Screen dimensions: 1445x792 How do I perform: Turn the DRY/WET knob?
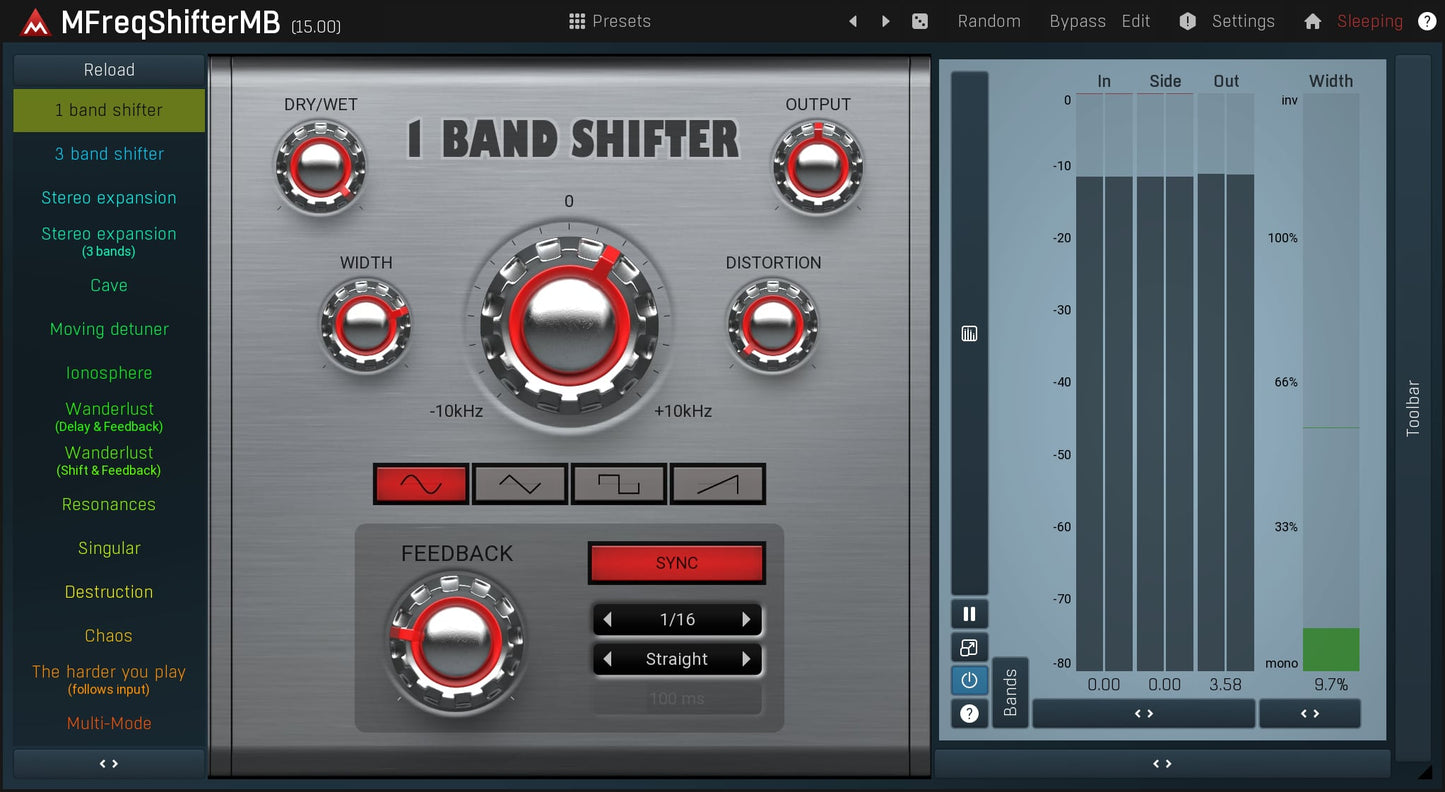(320, 165)
